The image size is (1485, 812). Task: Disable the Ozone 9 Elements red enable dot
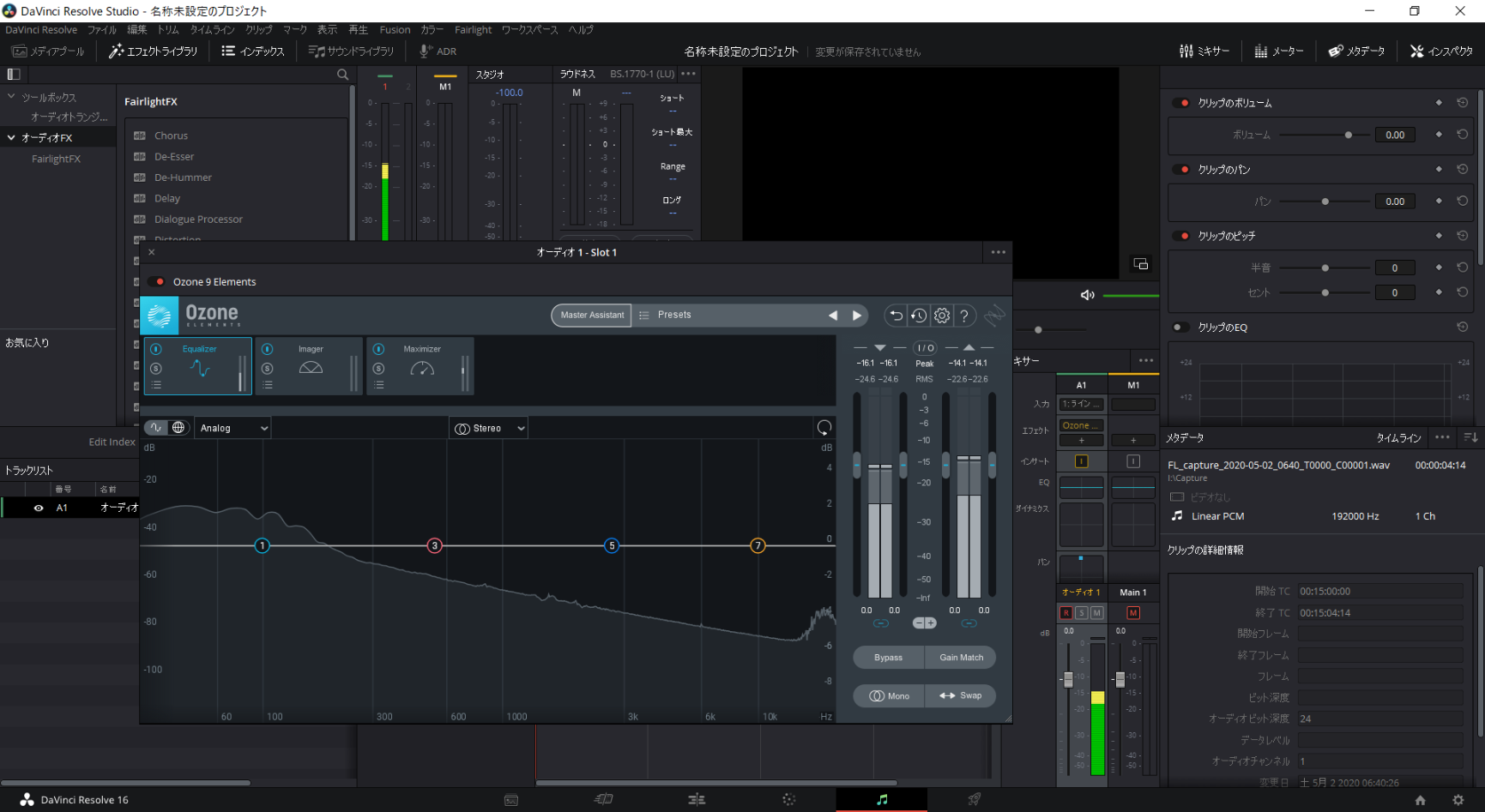tap(160, 281)
